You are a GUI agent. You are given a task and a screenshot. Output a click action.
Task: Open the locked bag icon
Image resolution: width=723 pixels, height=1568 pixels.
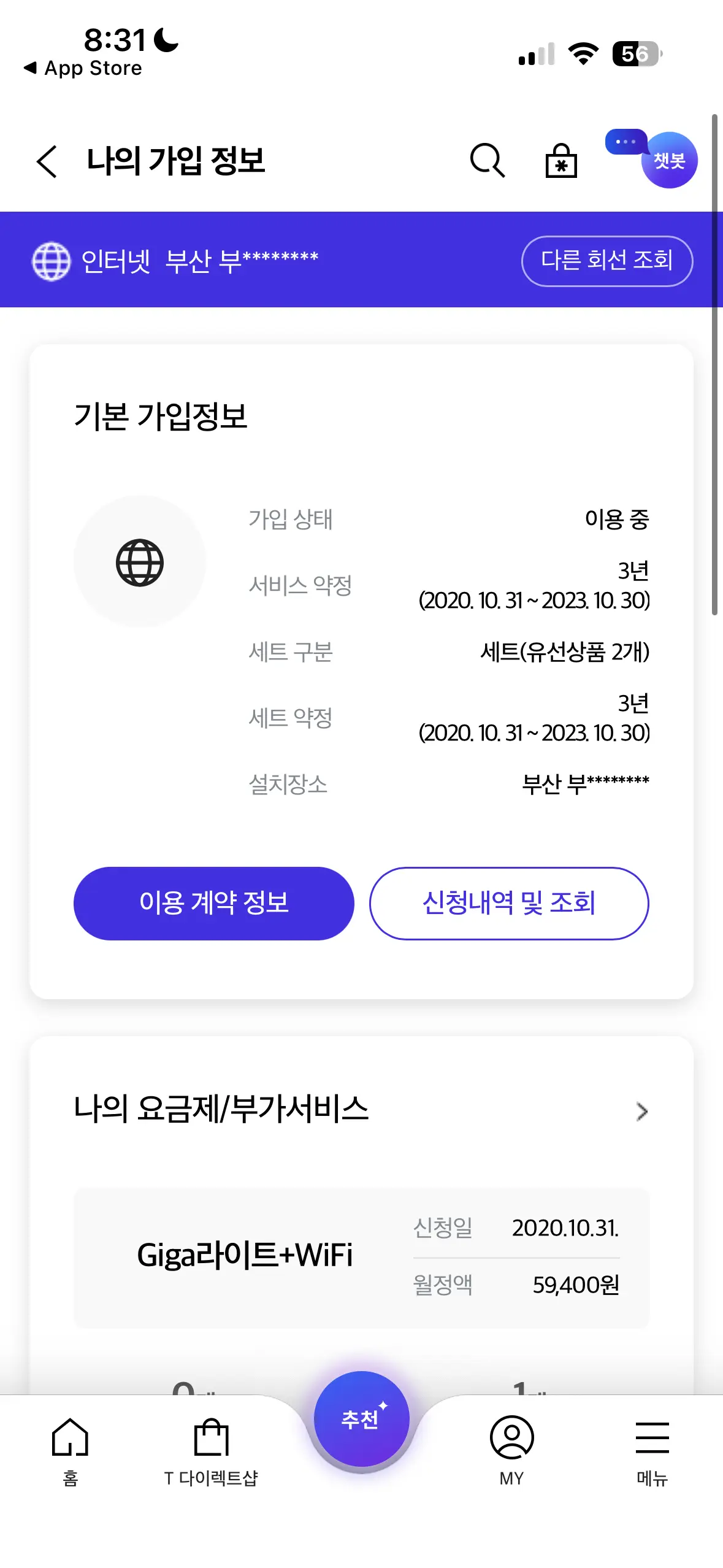click(560, 161)
